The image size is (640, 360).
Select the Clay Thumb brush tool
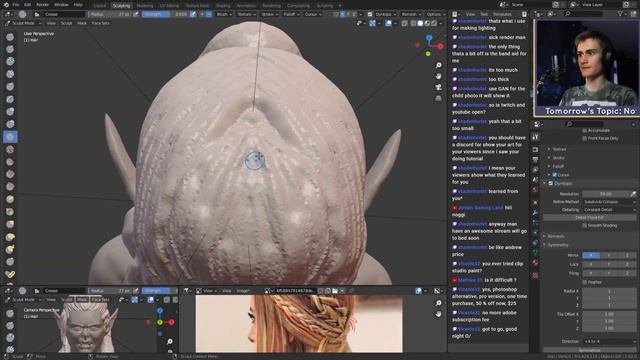(x=10, y=87)
